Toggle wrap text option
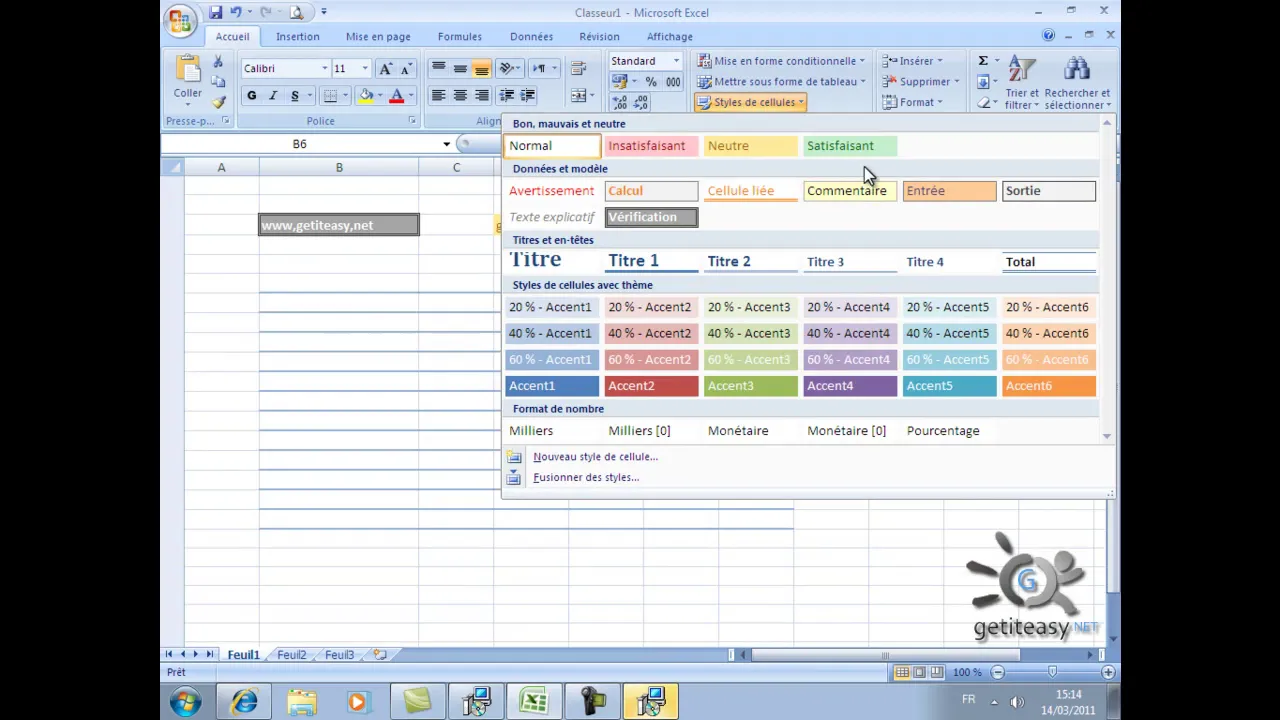The height and width of the screenshot is (720, 1280). point(578,68)
